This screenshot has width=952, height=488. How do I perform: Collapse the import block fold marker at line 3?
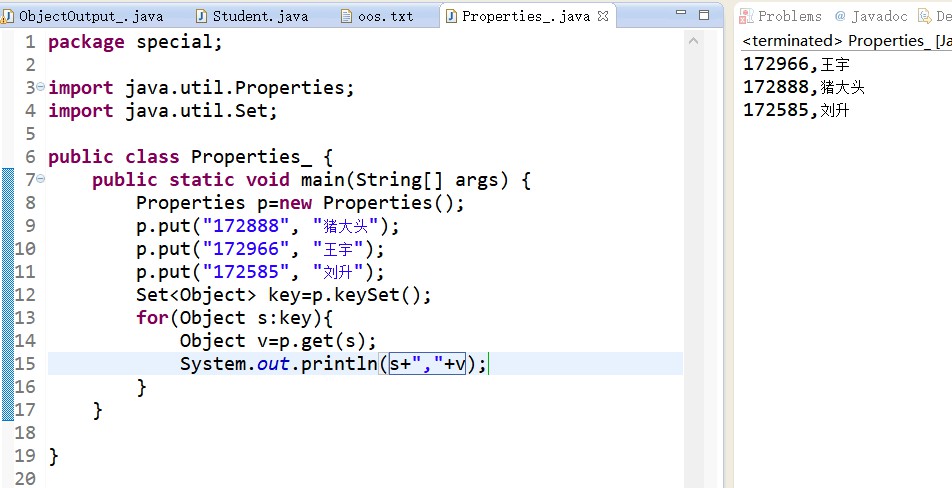[x=41, y=87]
